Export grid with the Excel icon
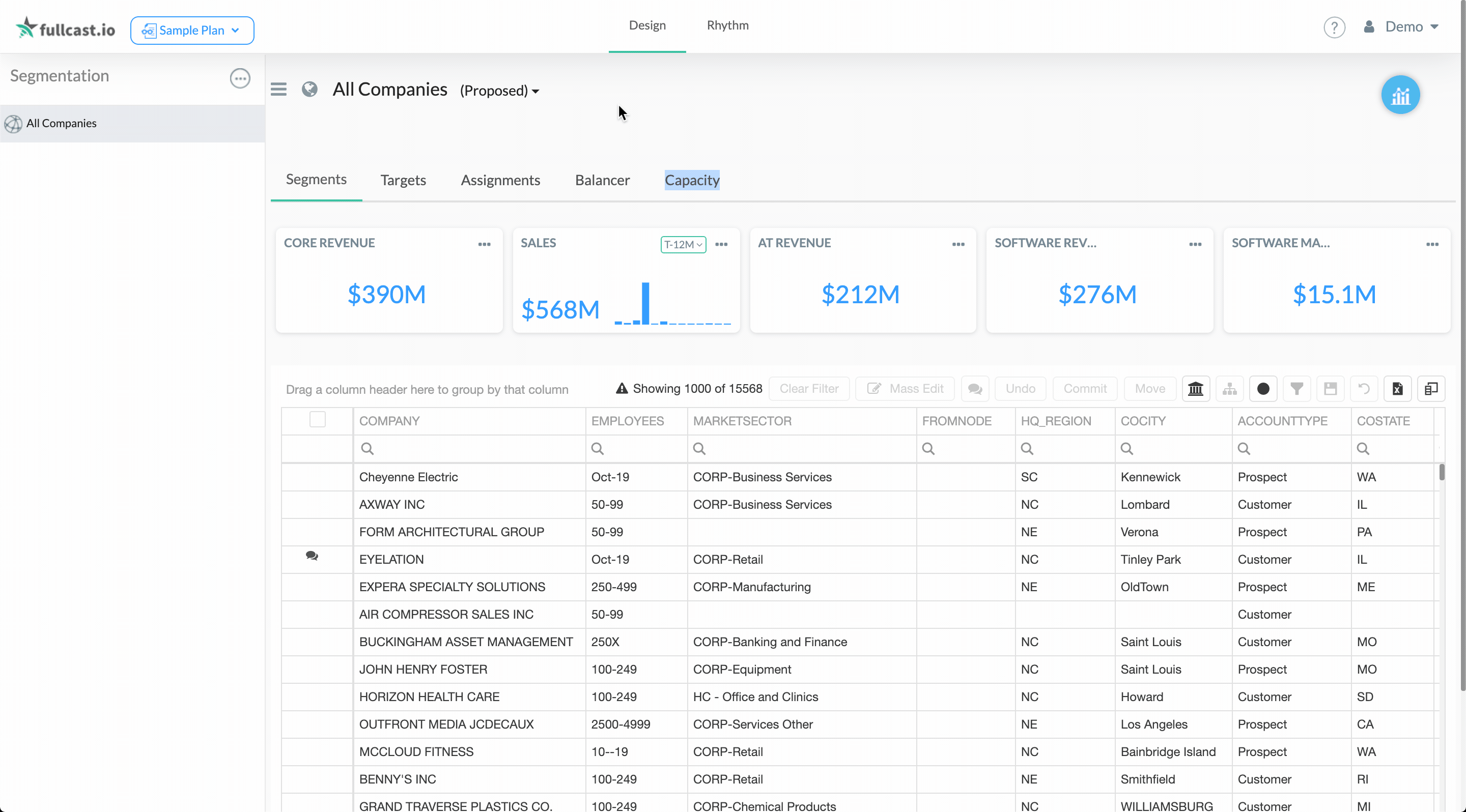The width and height of the screenshot is (1466, 812). tap(1397, 389)
